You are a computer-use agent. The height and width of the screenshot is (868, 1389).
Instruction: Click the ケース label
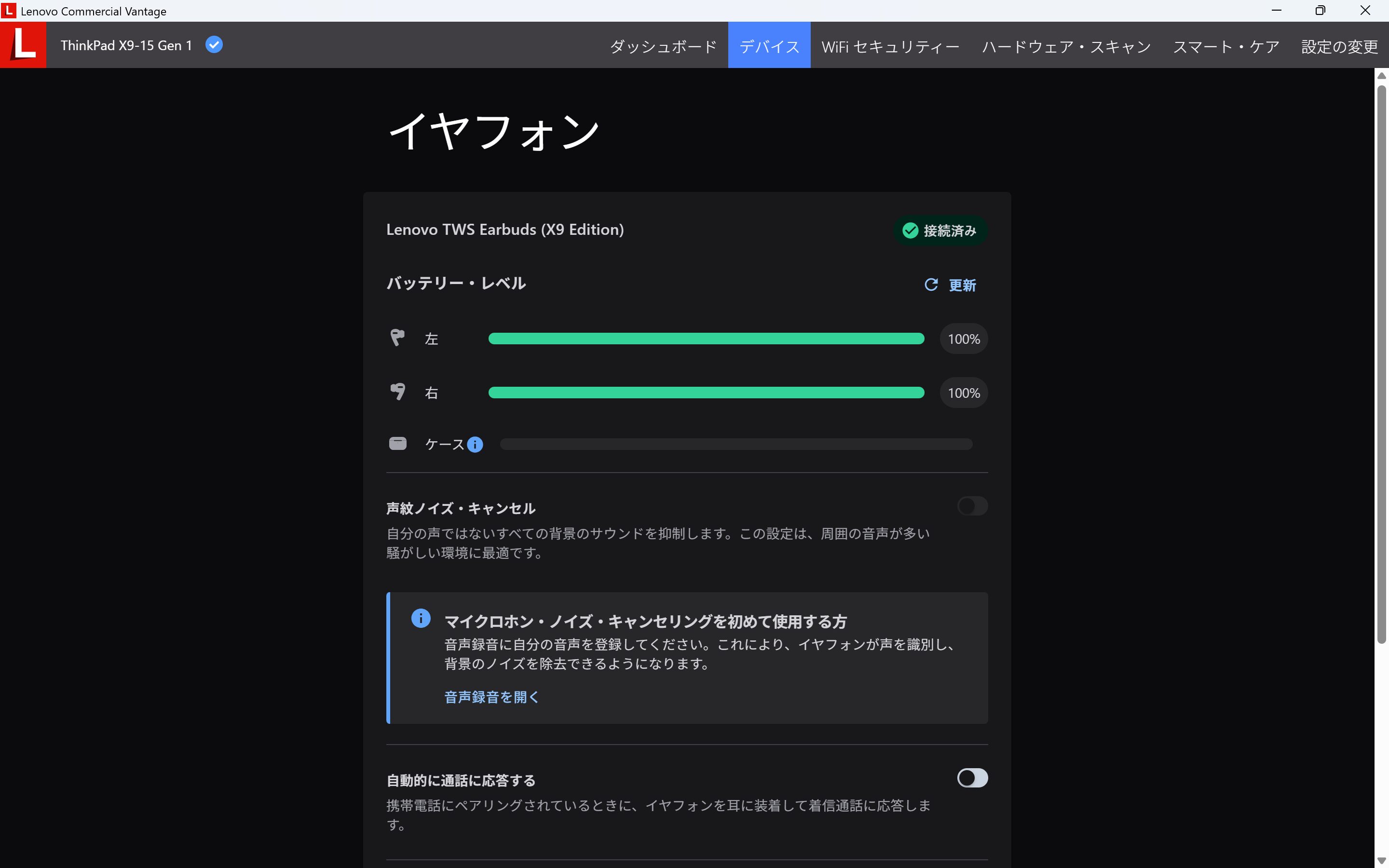(444, 444)
